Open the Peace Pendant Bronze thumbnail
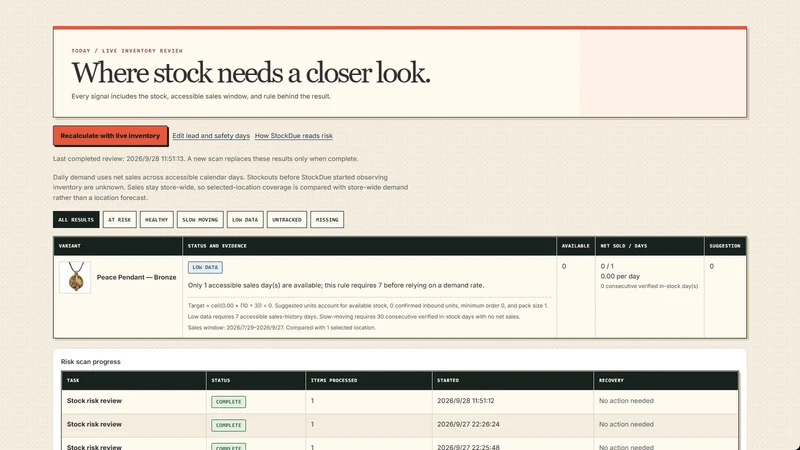Viewport: 800px width, 450px height. point(75,277)
